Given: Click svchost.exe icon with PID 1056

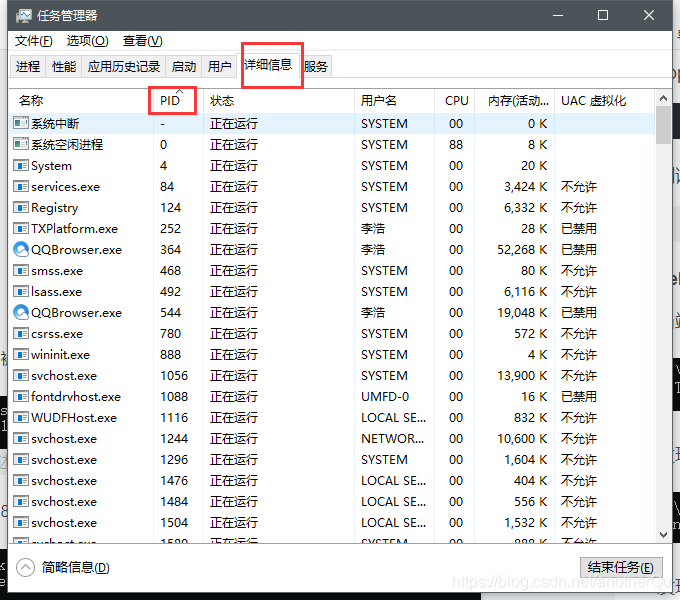Looking at the screenshot, I should tap(21, 375).
